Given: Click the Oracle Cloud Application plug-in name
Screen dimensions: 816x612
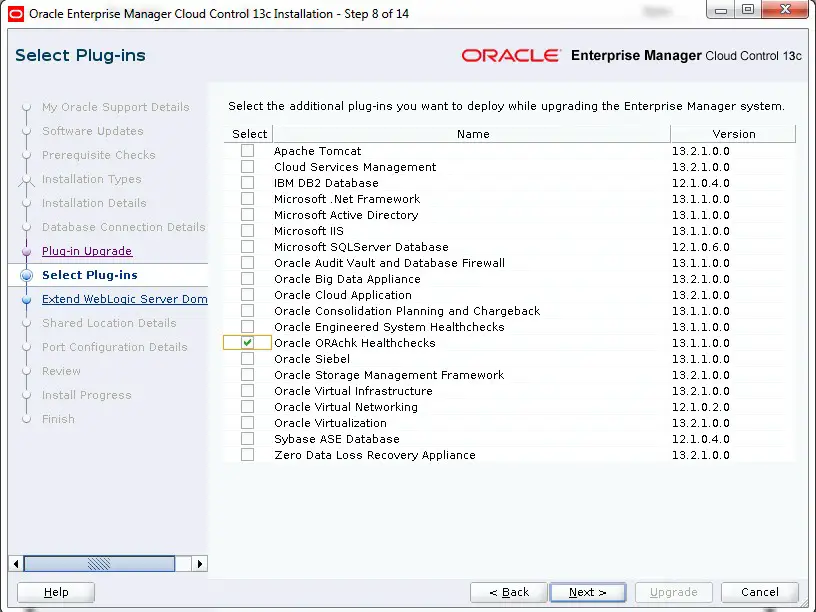Looking at the screenshot, I should [343, 295].
